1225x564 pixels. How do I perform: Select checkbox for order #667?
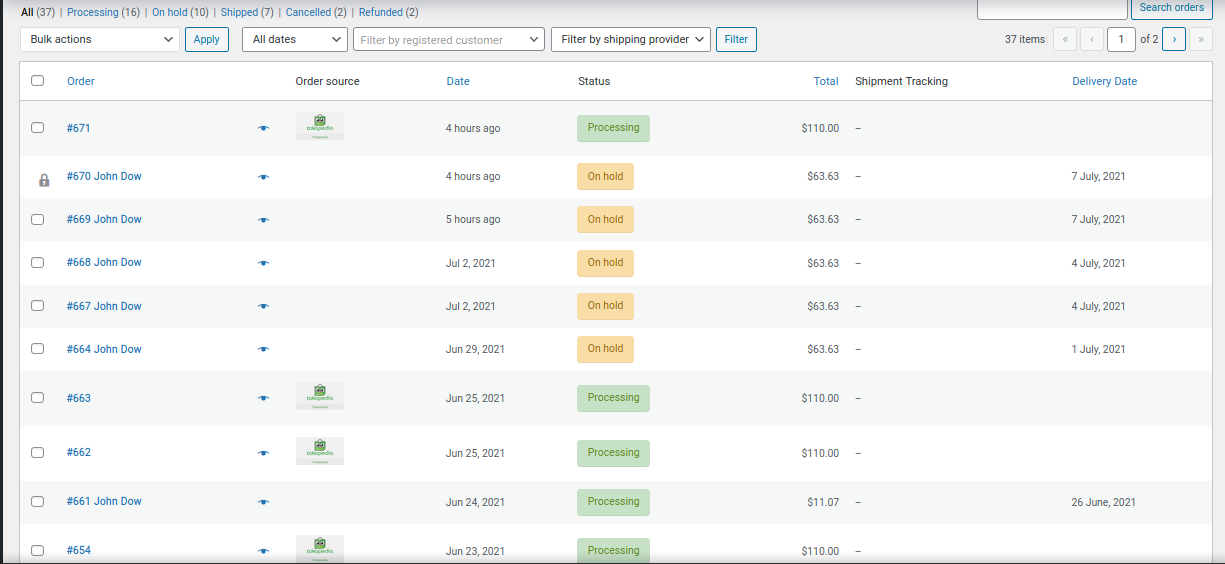(x=38, y=306)
